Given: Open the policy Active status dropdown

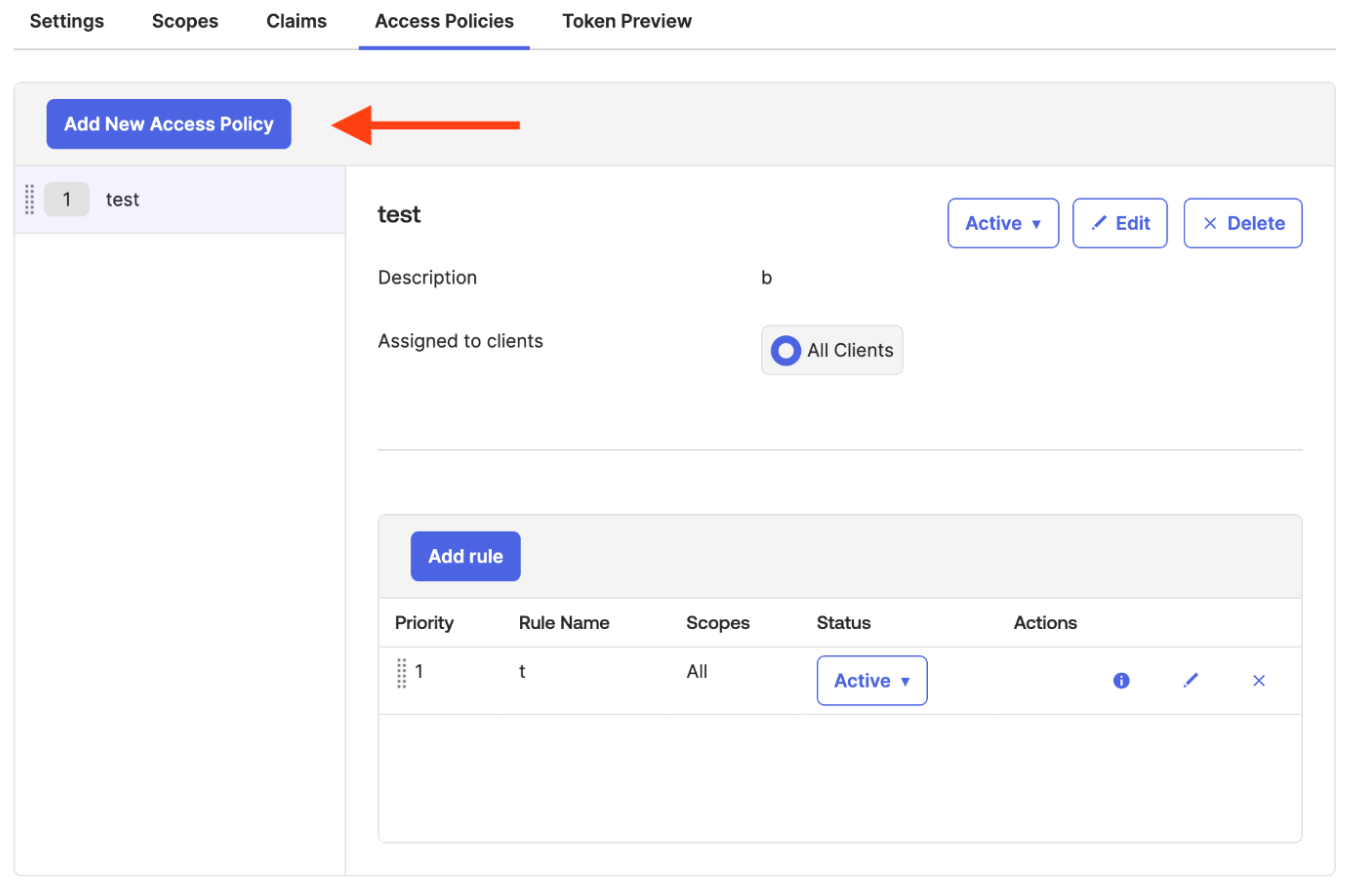Looking at the screenshot, I should pos(1002,223).
